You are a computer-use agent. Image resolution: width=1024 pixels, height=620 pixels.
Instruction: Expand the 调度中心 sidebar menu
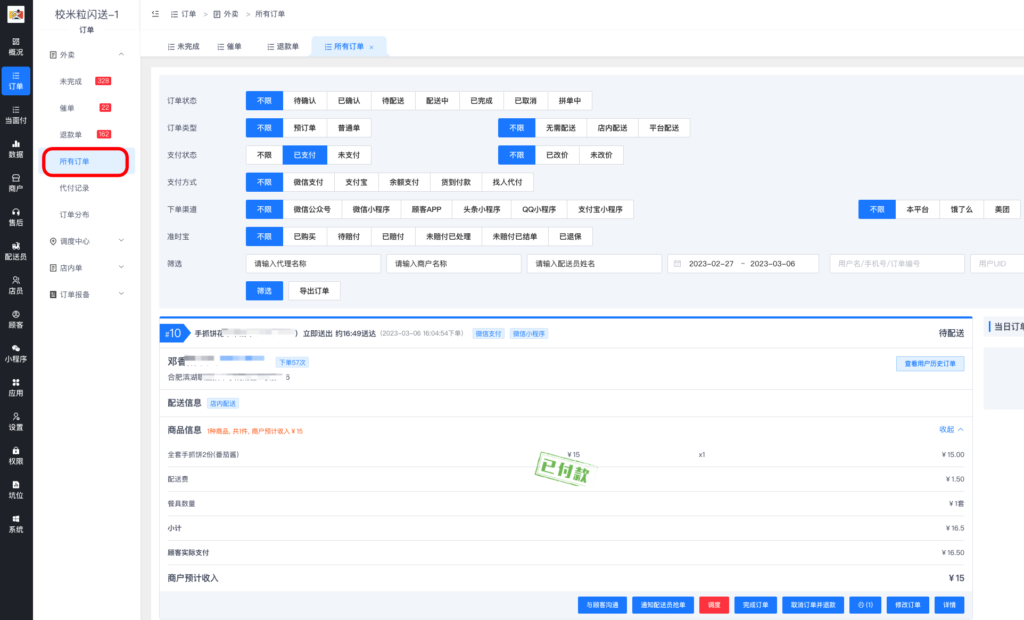[121, 241]
